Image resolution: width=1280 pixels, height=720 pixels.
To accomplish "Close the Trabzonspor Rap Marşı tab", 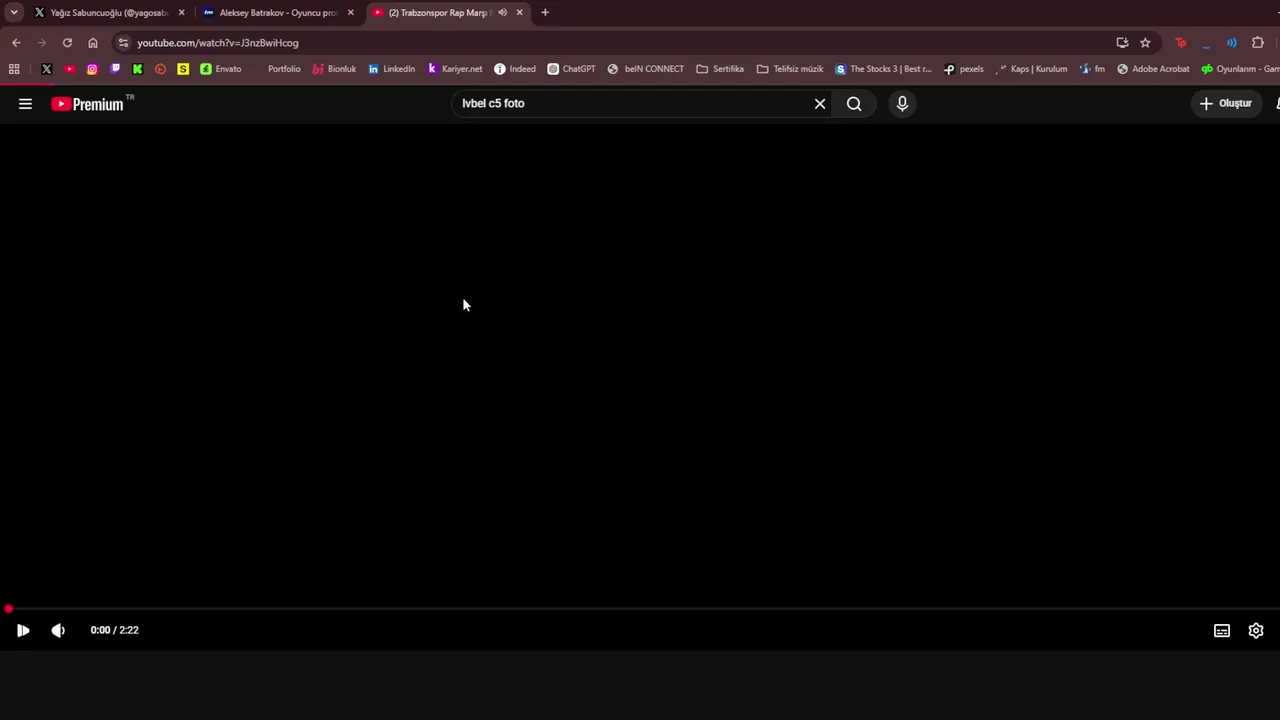I will coord(519,13).
